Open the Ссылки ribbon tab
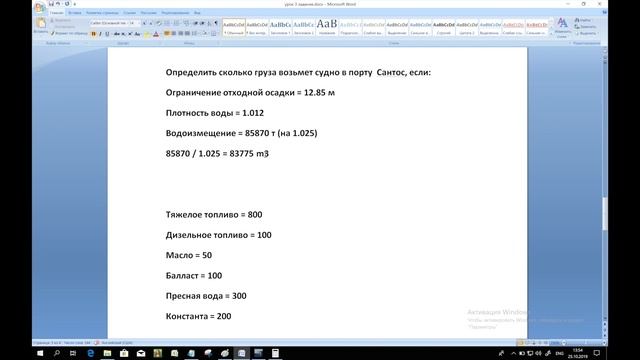The height and width of the screenshot is (360, 640). (130, 13)
